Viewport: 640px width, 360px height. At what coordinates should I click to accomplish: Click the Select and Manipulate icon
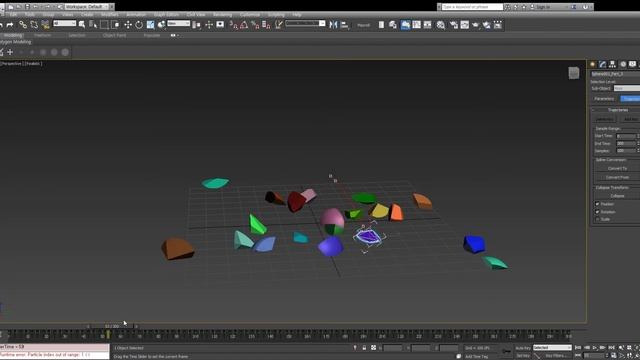[x=209, y=25]
